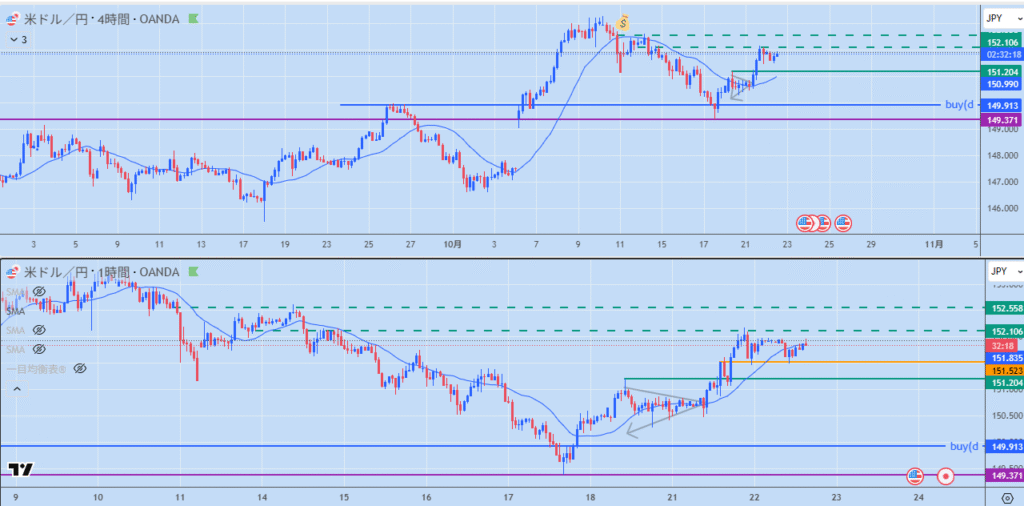Viewport: 1024px width, 506px height.
Task: Open the JPY currency dropdown on the 1-hour chart
Action: click(x=1001, y=271)
